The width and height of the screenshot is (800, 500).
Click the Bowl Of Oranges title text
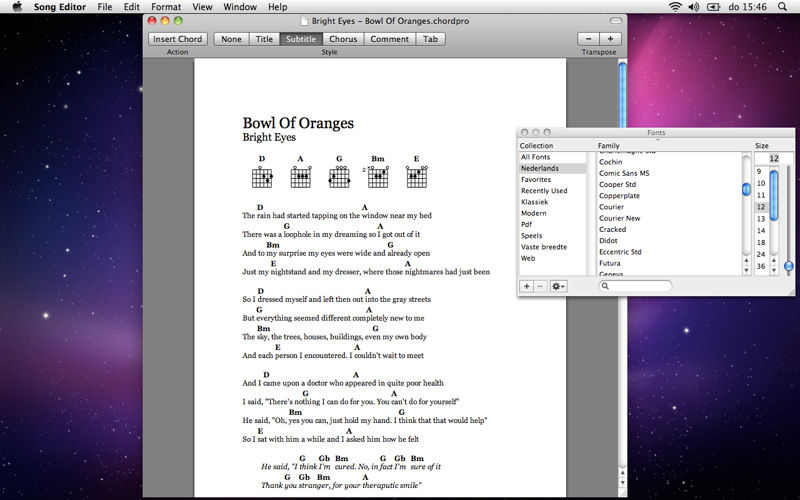click(298, 123)
